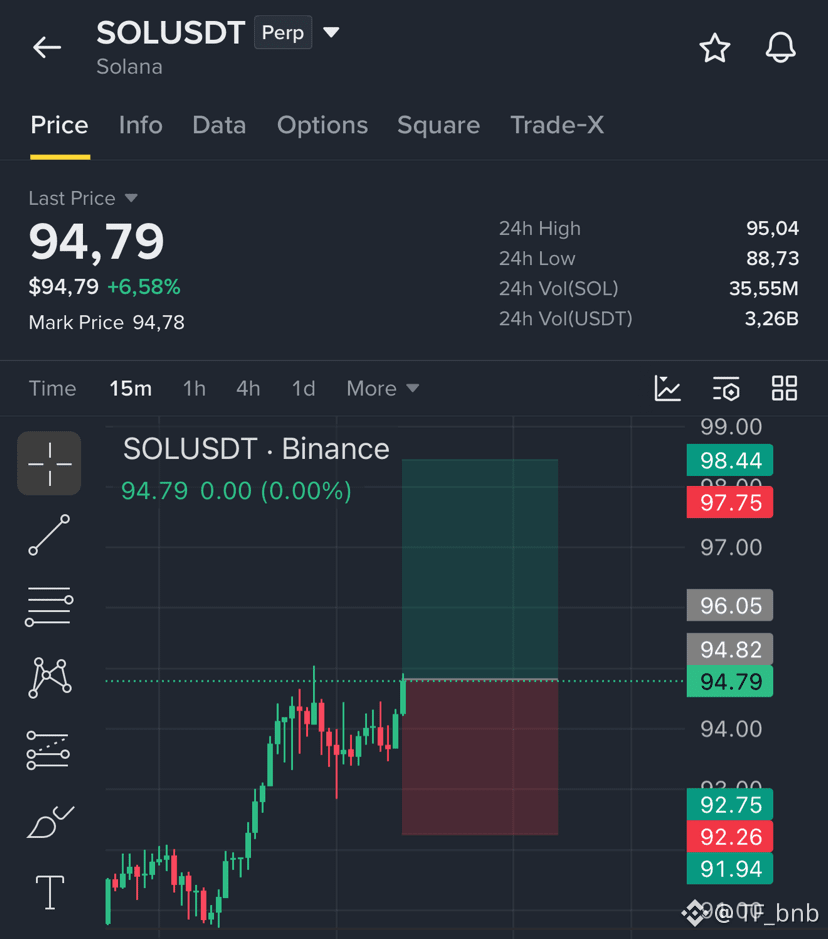This screenshot has width=828, height=939.
Task: Go to the Square tab
Action: [x=438, y=125]
